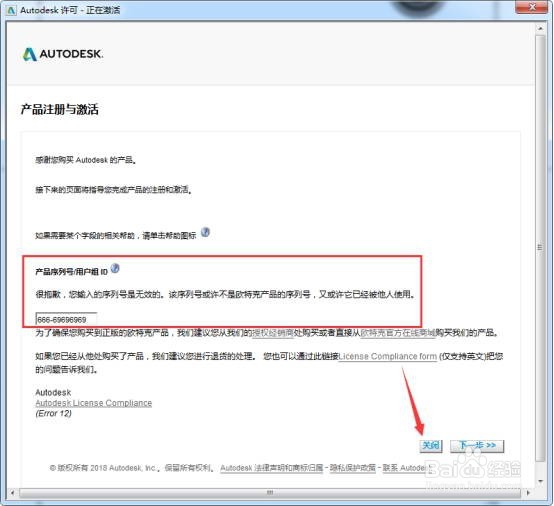Click the 感谢您购买 Autodesk 的产品 text
The height and width of the screenshot is (506, 554).
86,160
